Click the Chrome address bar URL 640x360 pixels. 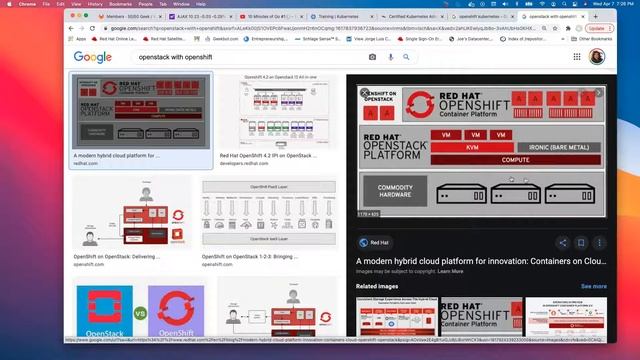[x=322, y=29]
